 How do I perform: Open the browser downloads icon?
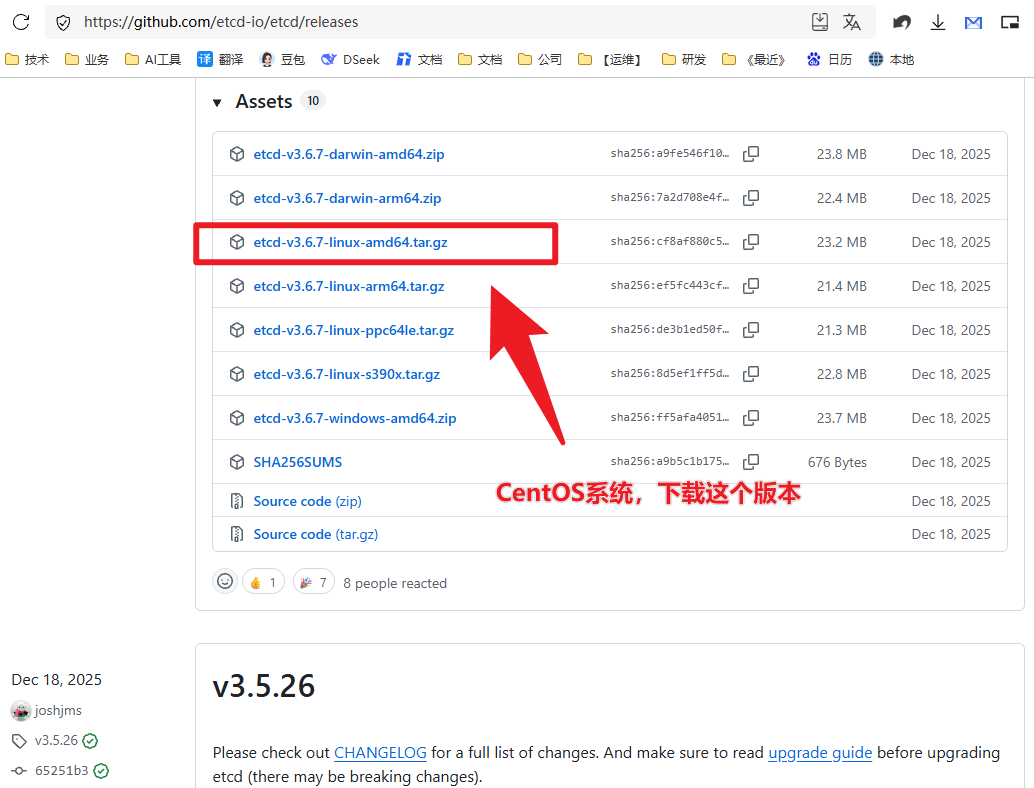coord(938,22)
